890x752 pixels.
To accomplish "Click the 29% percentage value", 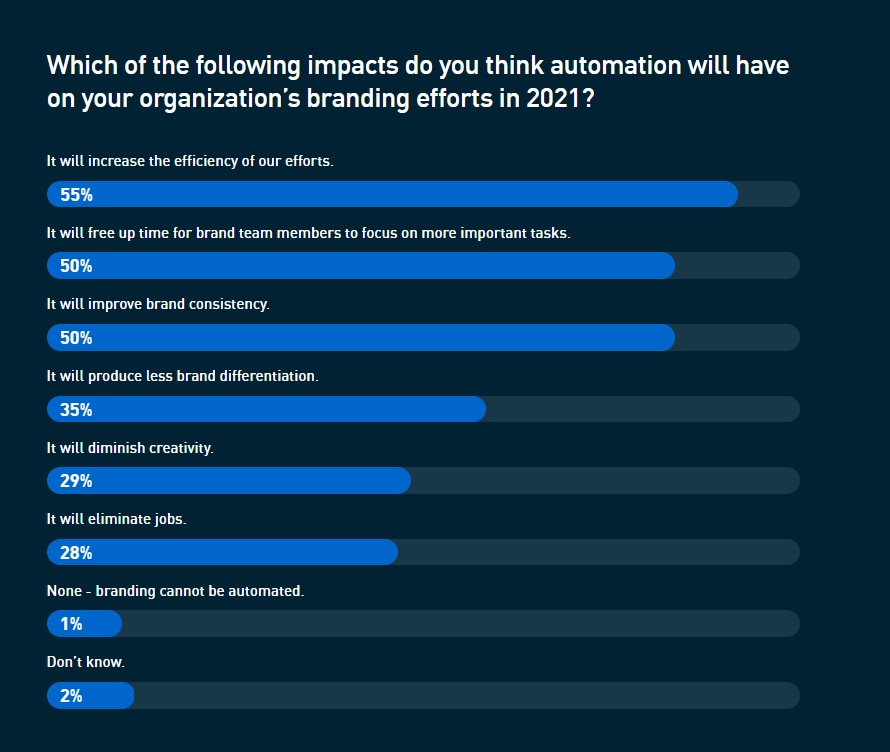I will coord(76,481).
